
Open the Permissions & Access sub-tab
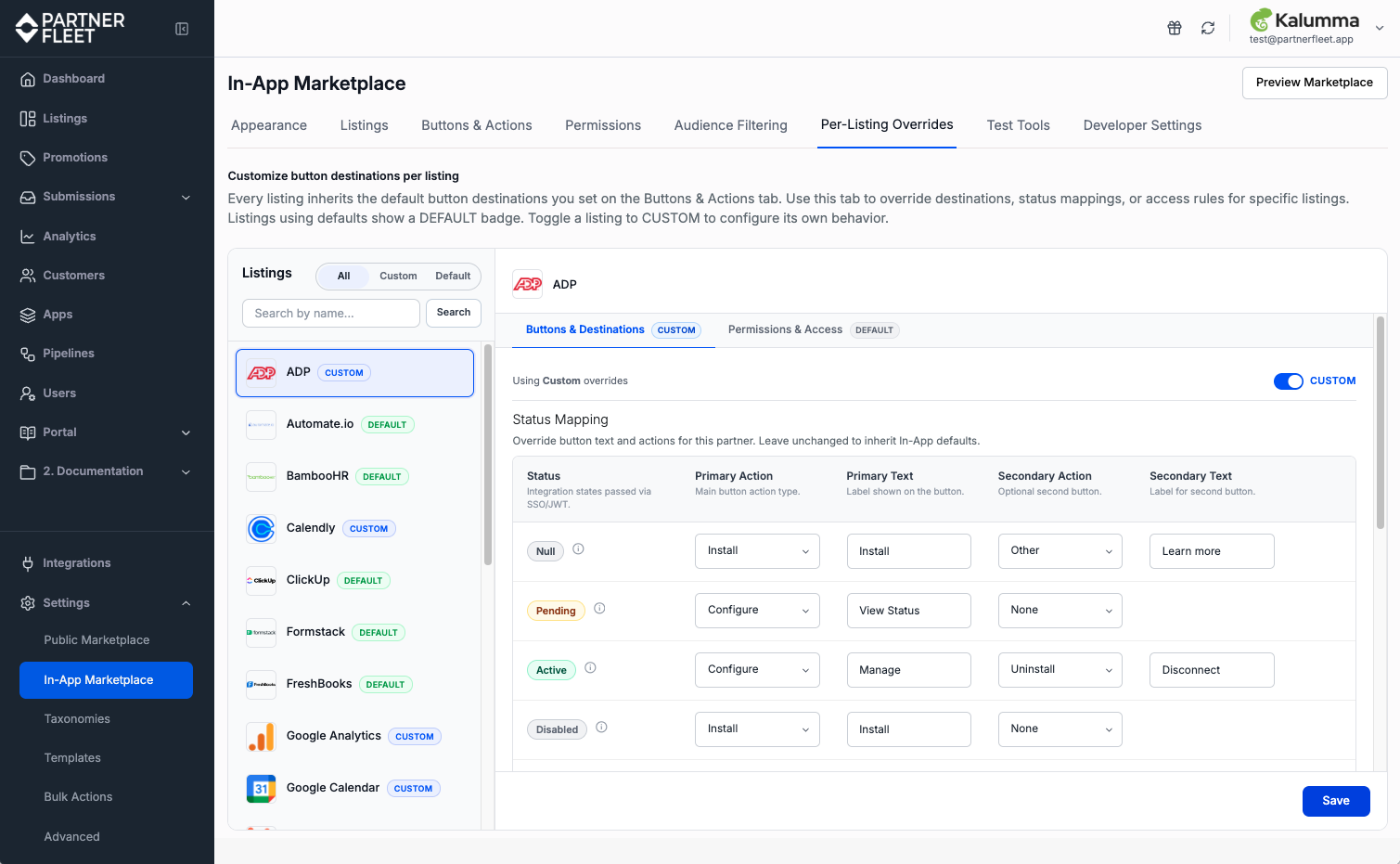(814, 330)
